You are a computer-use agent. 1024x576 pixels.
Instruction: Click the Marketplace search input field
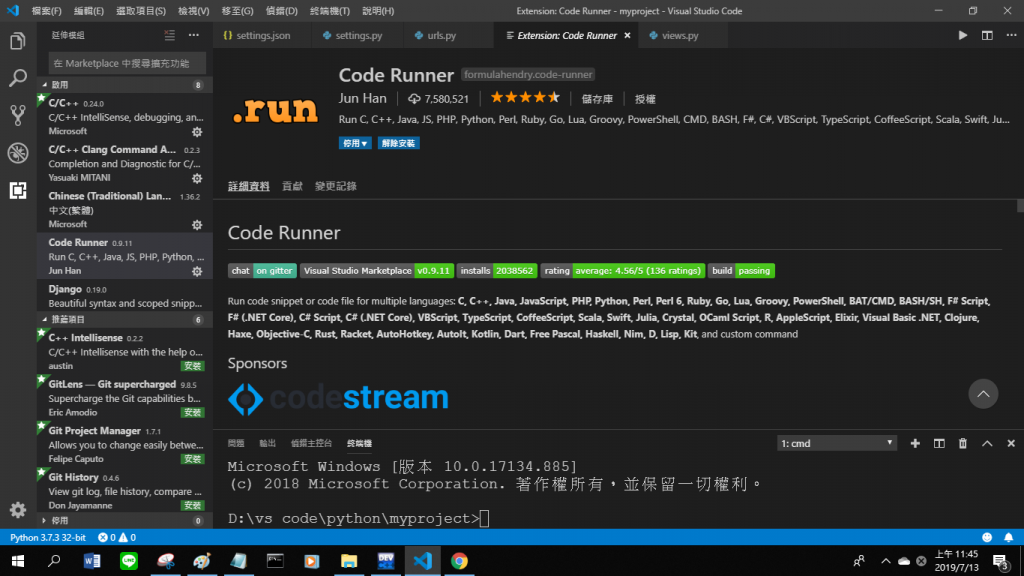click(x=127, y=63)
